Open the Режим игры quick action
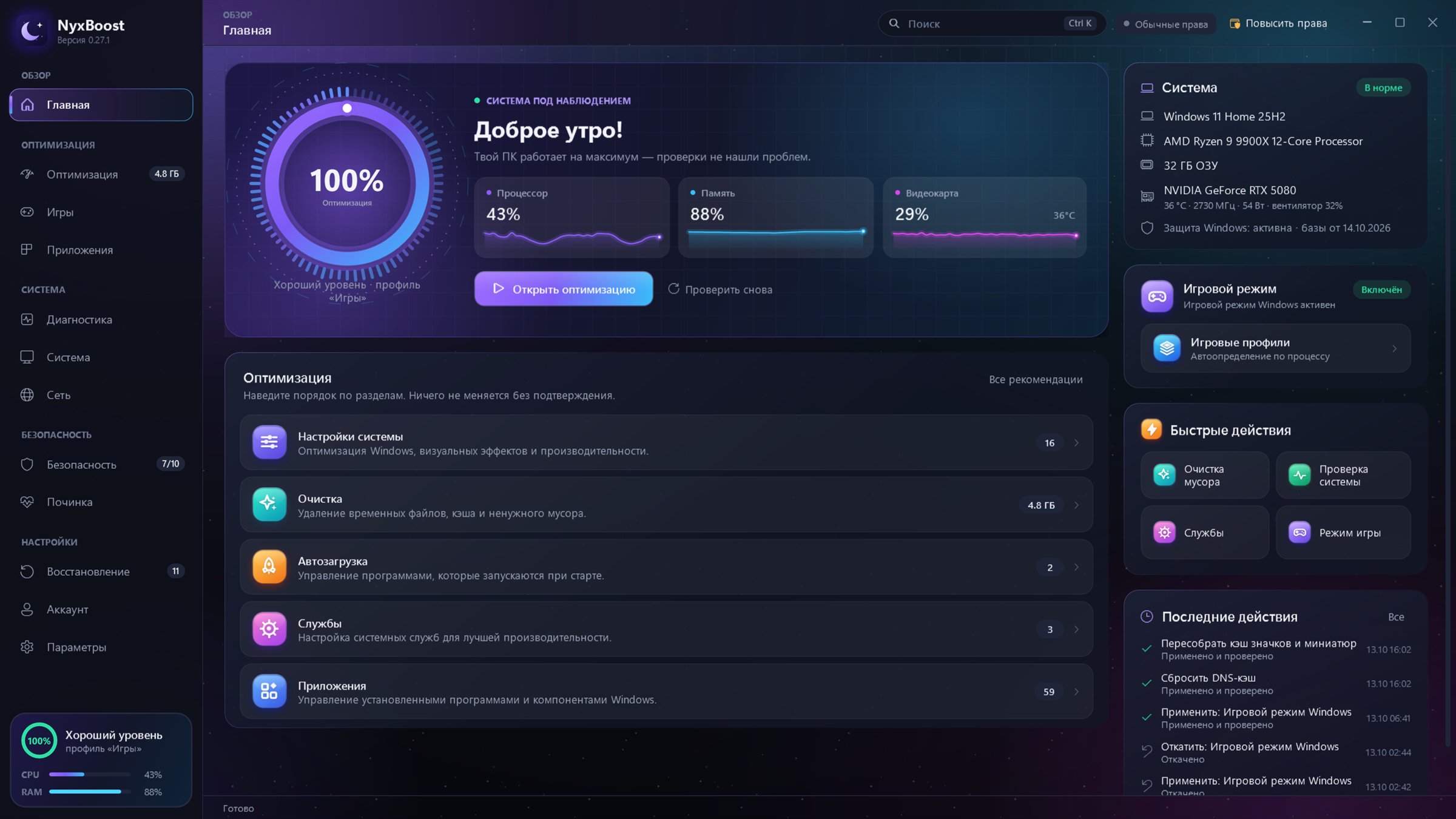Image resolution: width=1456 pixels, height=819 pixels. pos(1343,533)
